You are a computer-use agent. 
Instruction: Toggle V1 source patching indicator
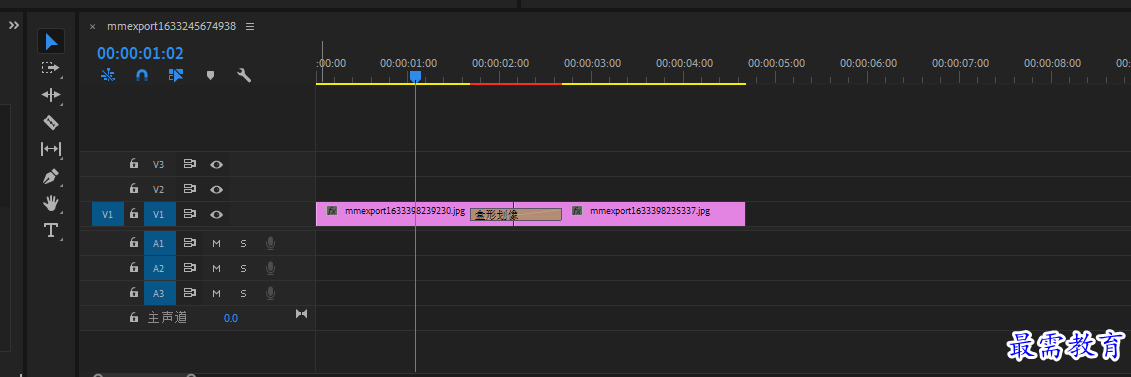107,214
